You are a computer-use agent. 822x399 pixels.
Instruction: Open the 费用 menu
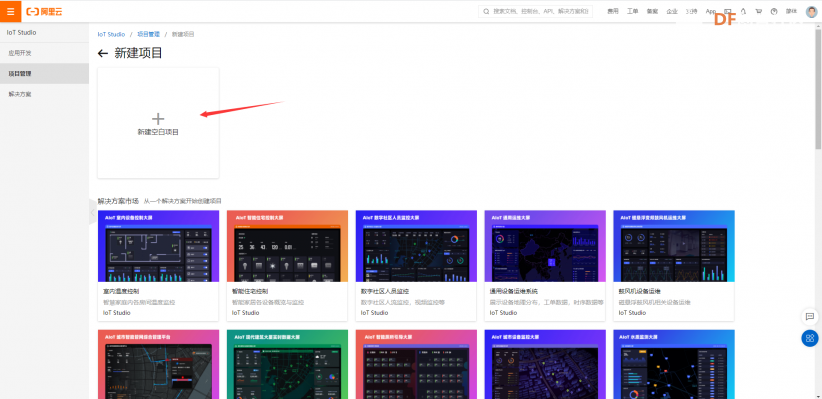[x=613, y=12]
